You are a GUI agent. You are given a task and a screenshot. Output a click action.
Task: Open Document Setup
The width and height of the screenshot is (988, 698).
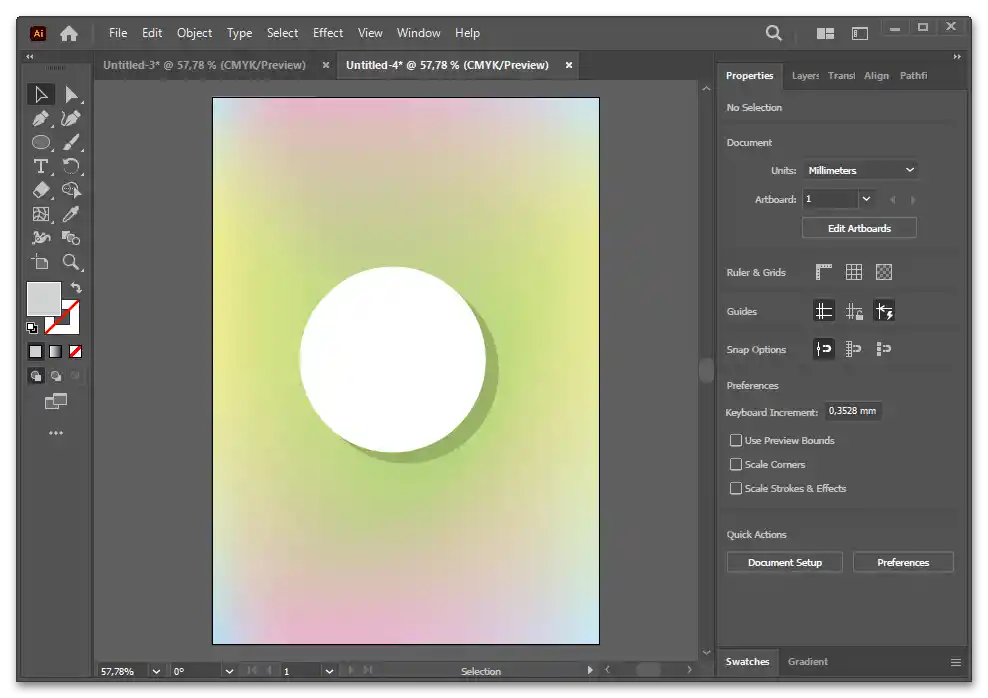[784, 562]
